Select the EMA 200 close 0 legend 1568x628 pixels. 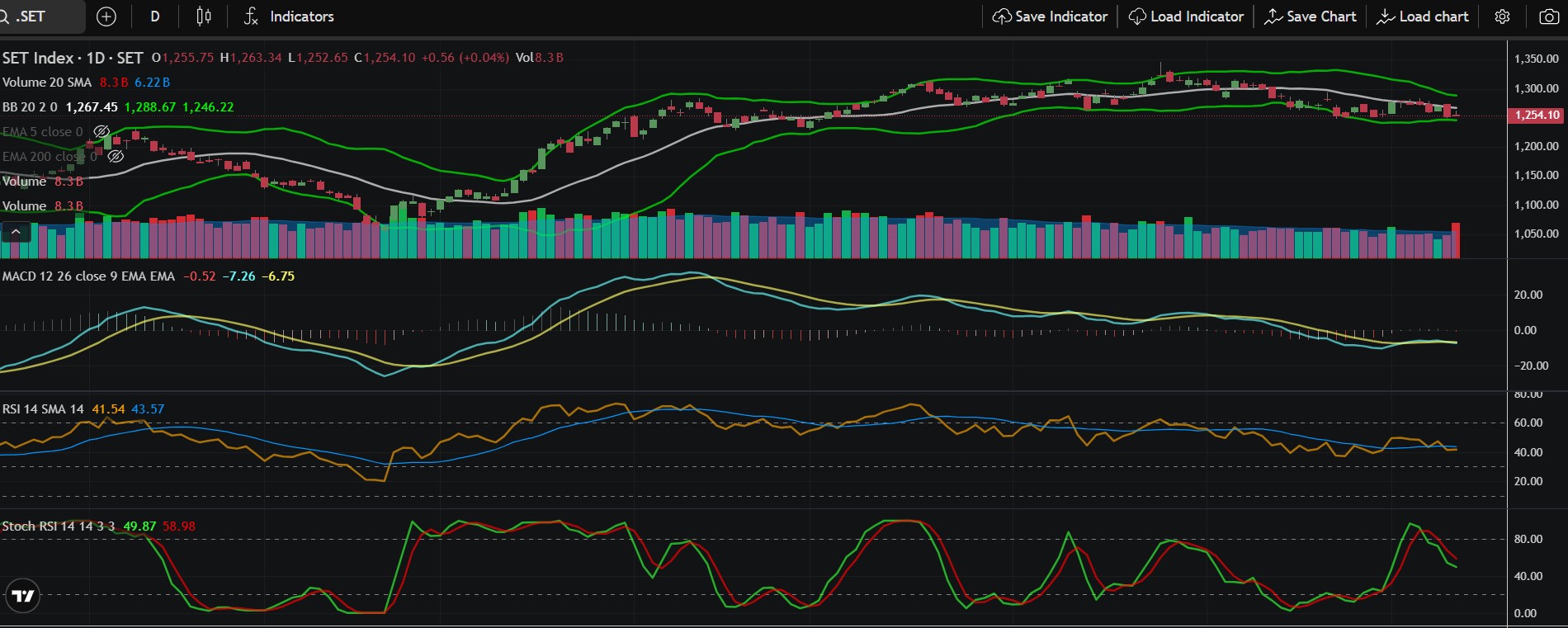(x=50, y=157)
